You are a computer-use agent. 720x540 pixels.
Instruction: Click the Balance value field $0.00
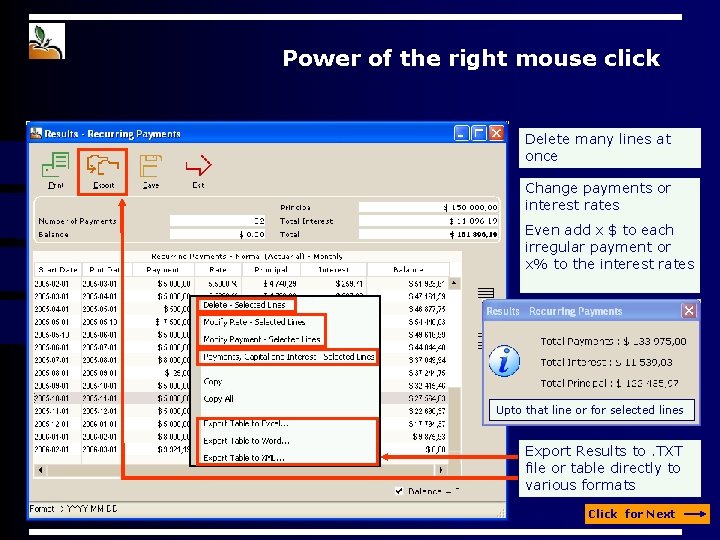218,234
